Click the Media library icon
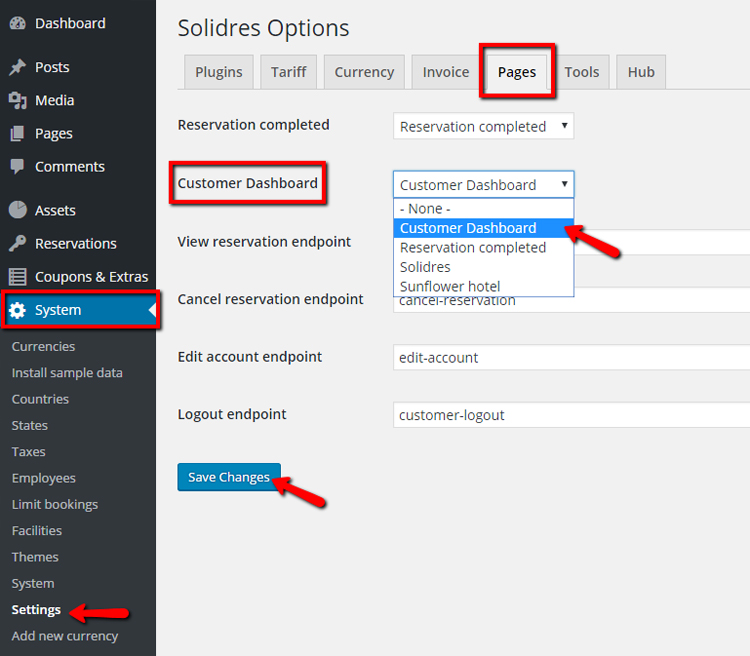The image size is (750, 656). (18, 100)
